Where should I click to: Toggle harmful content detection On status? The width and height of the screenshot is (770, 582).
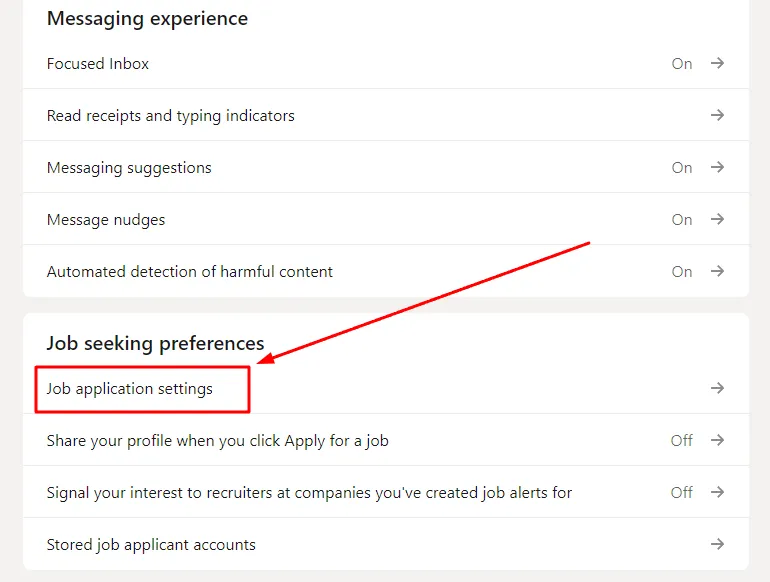click(682, 271)
